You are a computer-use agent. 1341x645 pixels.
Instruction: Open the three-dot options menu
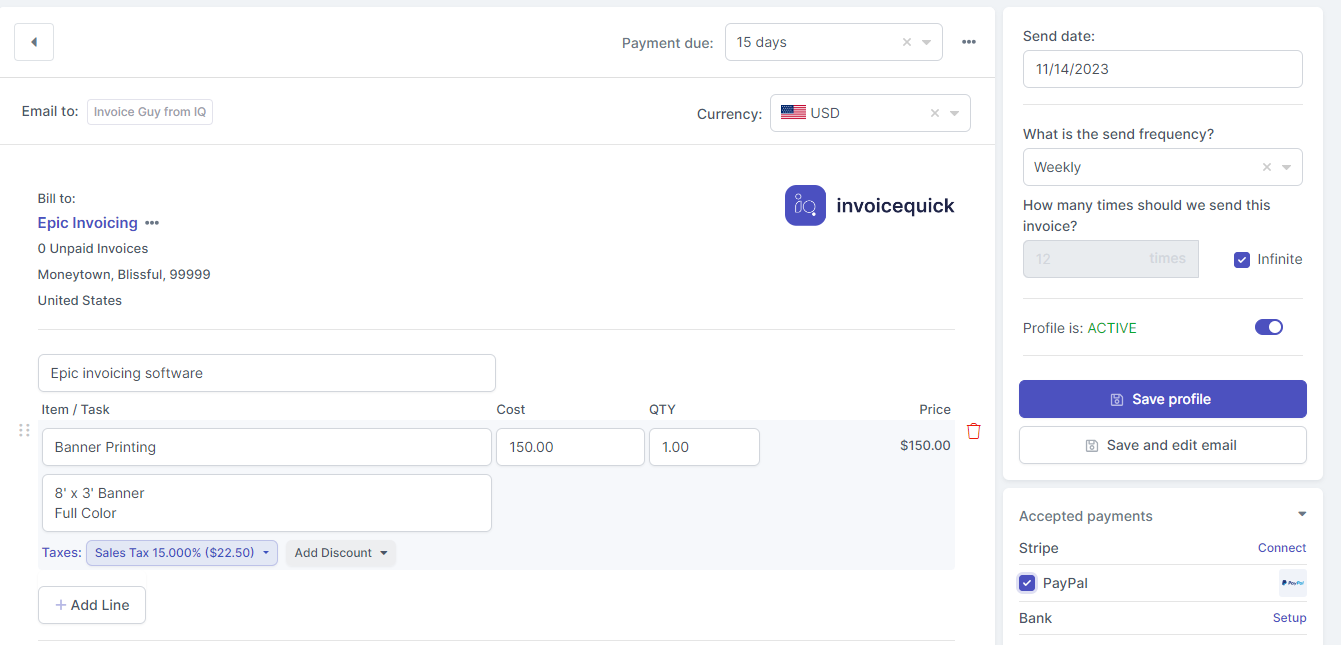[x=968, y=42]
